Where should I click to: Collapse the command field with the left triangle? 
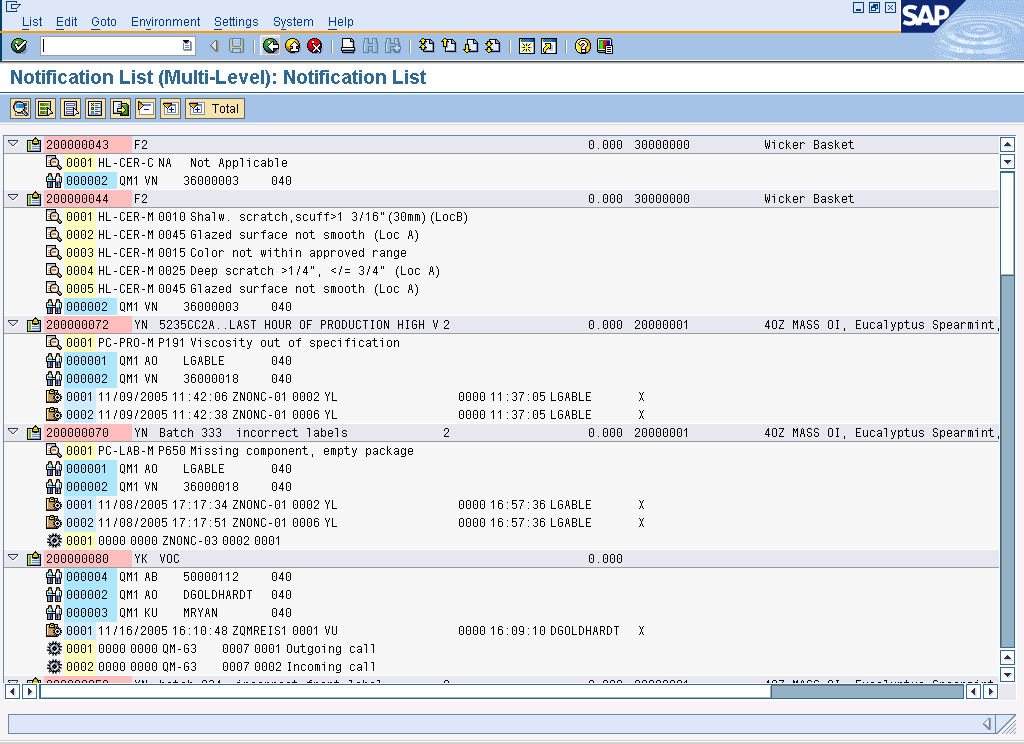tap(214, 46)
